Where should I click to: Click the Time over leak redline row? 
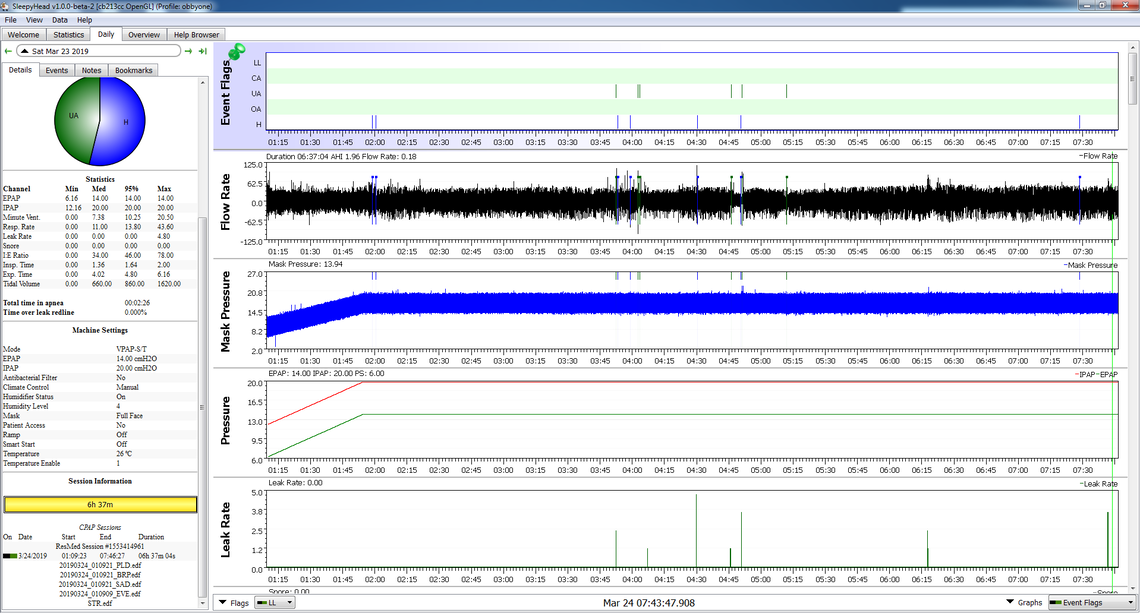click(100, 312)
